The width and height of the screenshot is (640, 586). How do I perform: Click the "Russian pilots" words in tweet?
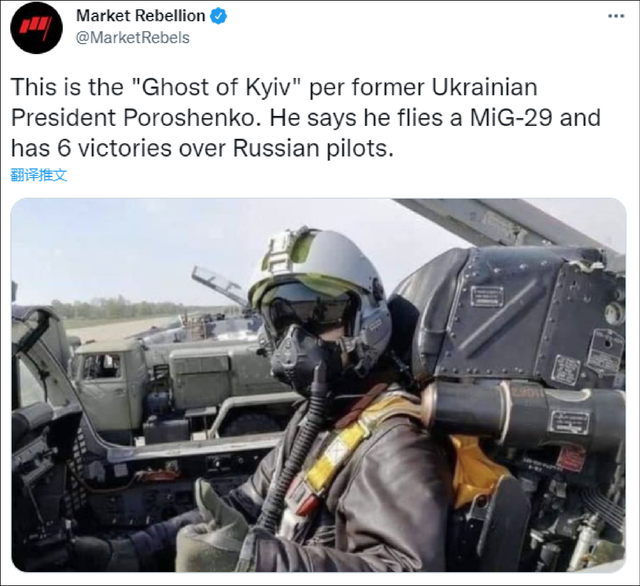[313, 148]
